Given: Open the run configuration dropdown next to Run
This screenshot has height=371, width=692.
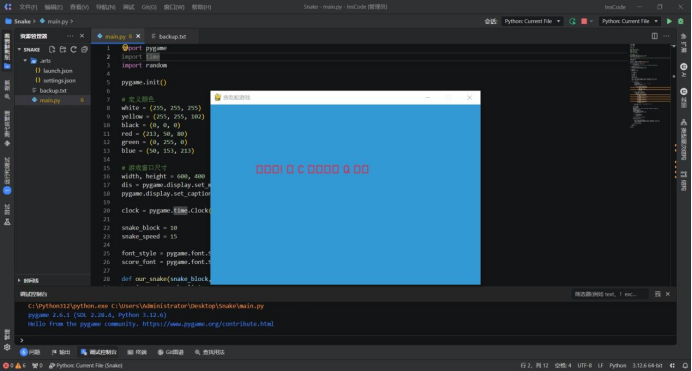Looking at the screenshot, I should coord(630,21).
